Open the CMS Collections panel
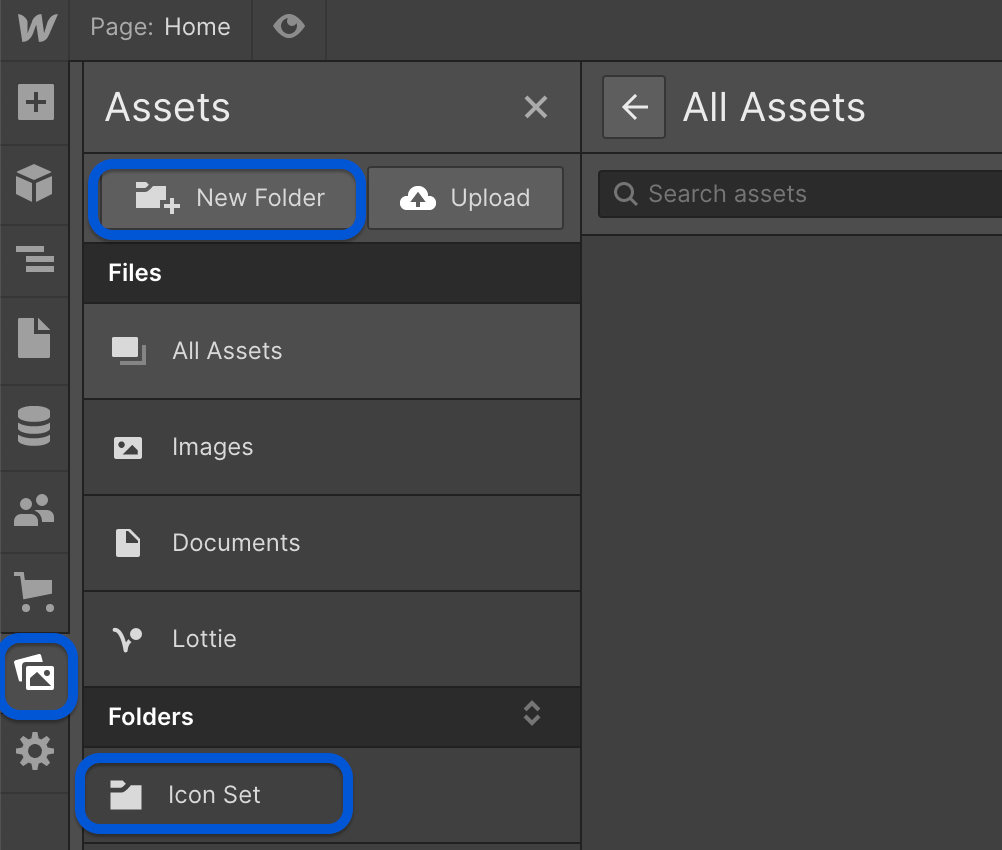This screenshot has height=850, width=1002. point(34,425)
